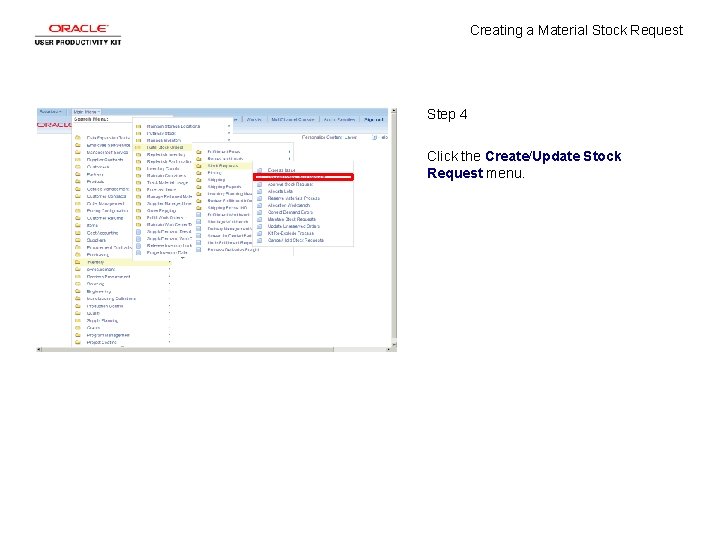
Task: Select the Update Unreserved Orders entry
Action: pos(293,226)
